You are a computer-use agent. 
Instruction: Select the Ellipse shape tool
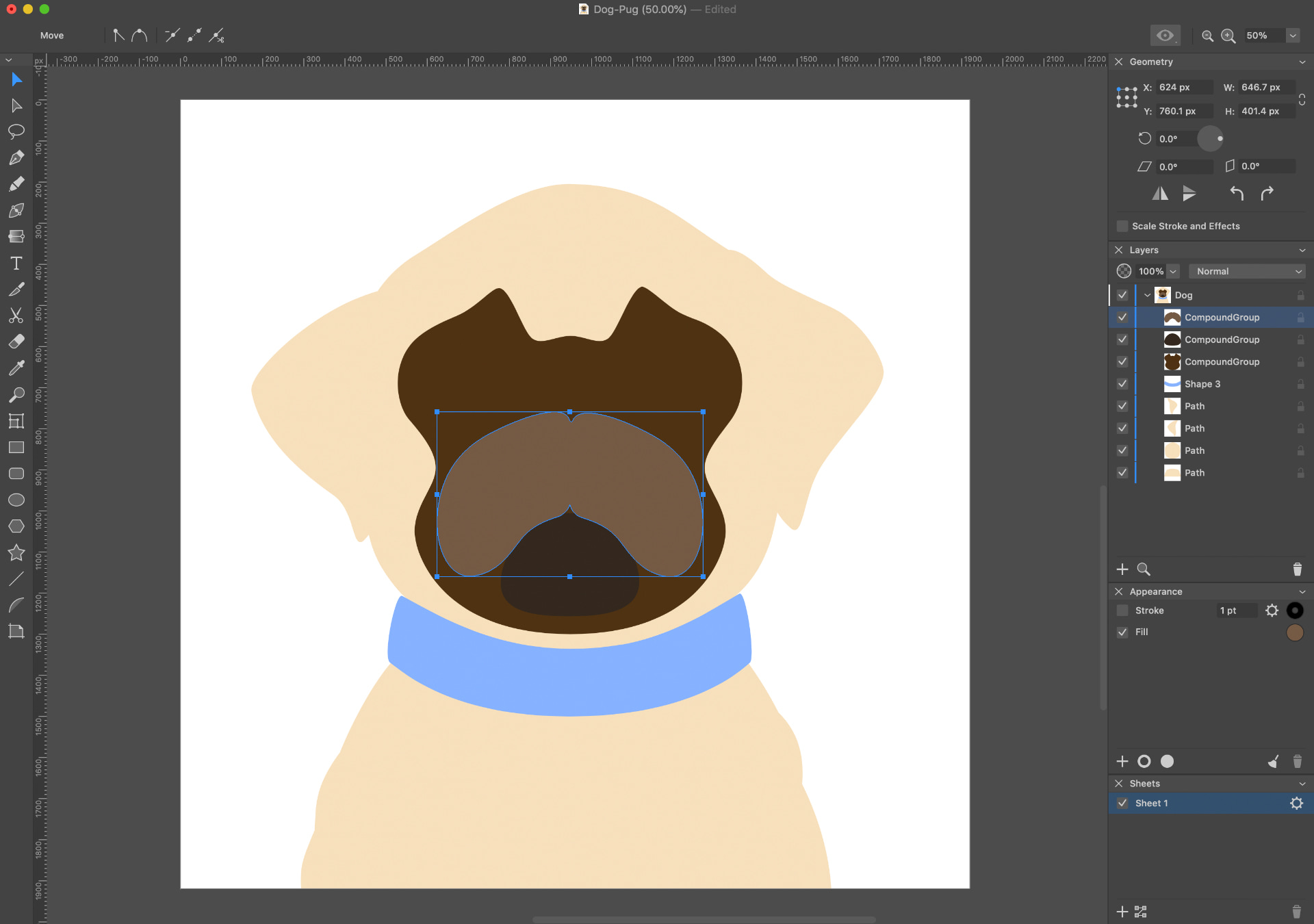16,500
